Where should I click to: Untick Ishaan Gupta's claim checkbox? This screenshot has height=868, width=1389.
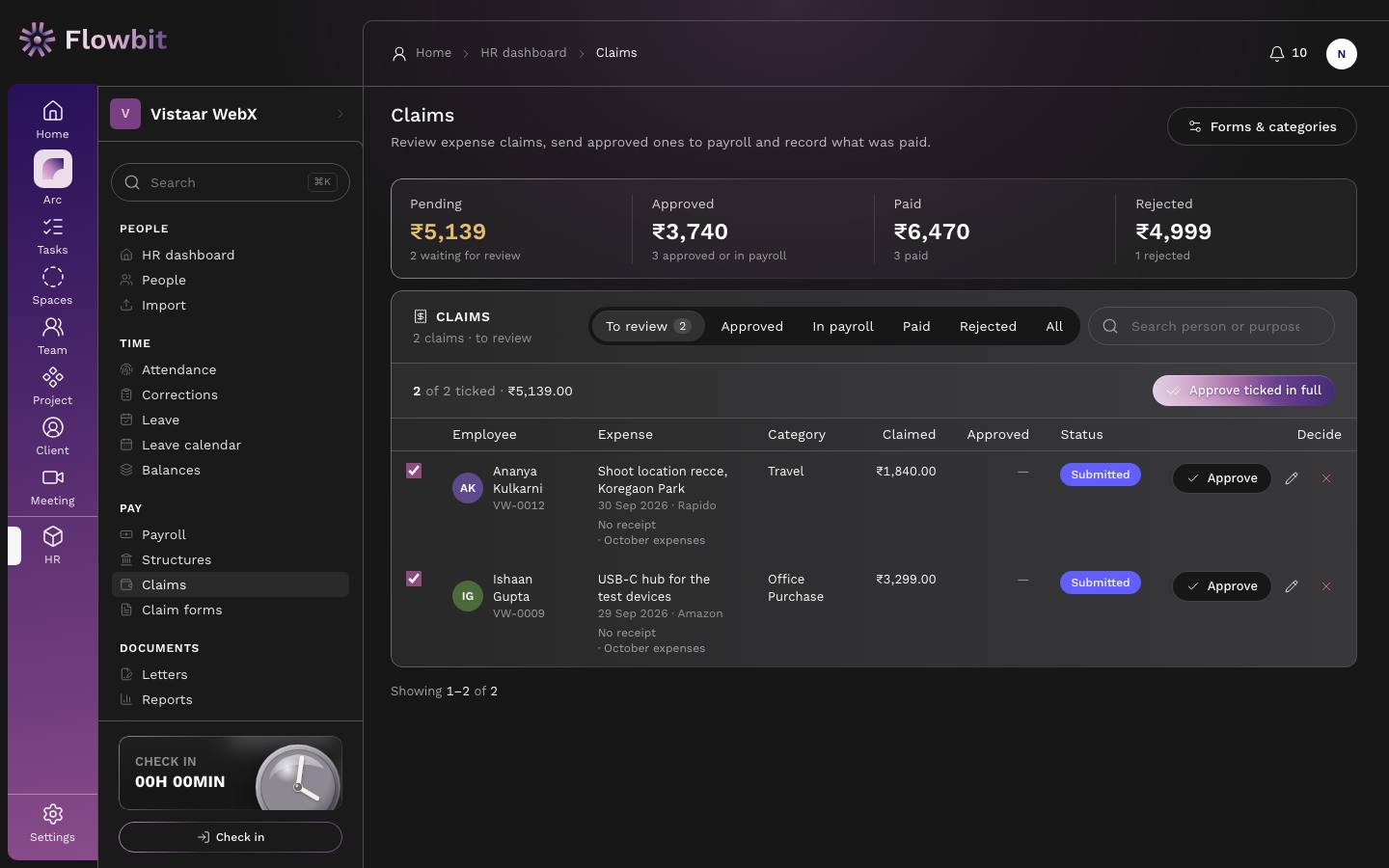pos(414,579)
